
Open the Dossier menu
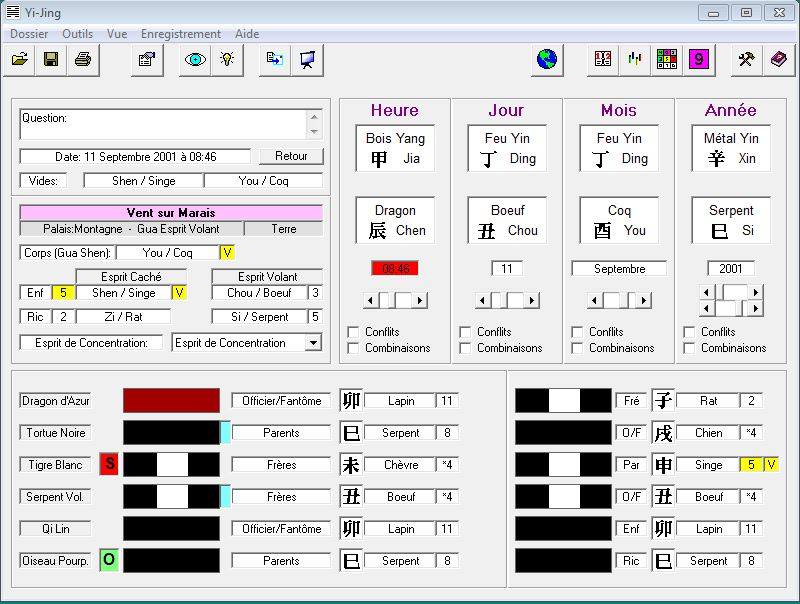(x=29, y=34)
